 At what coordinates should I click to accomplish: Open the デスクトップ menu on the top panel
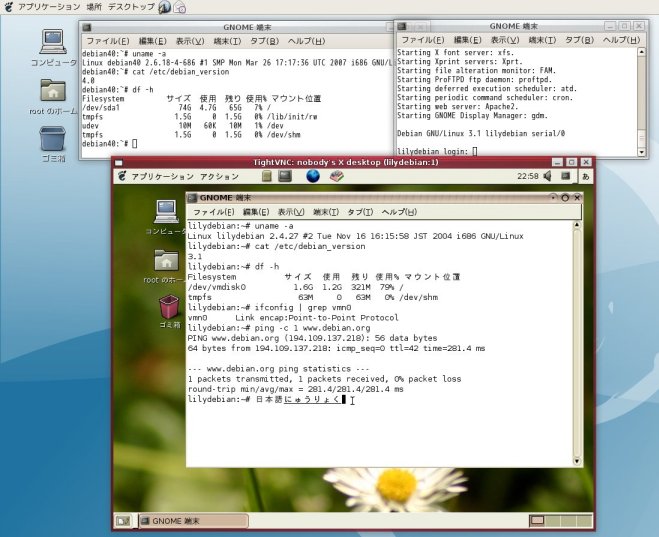click(131, 7)
